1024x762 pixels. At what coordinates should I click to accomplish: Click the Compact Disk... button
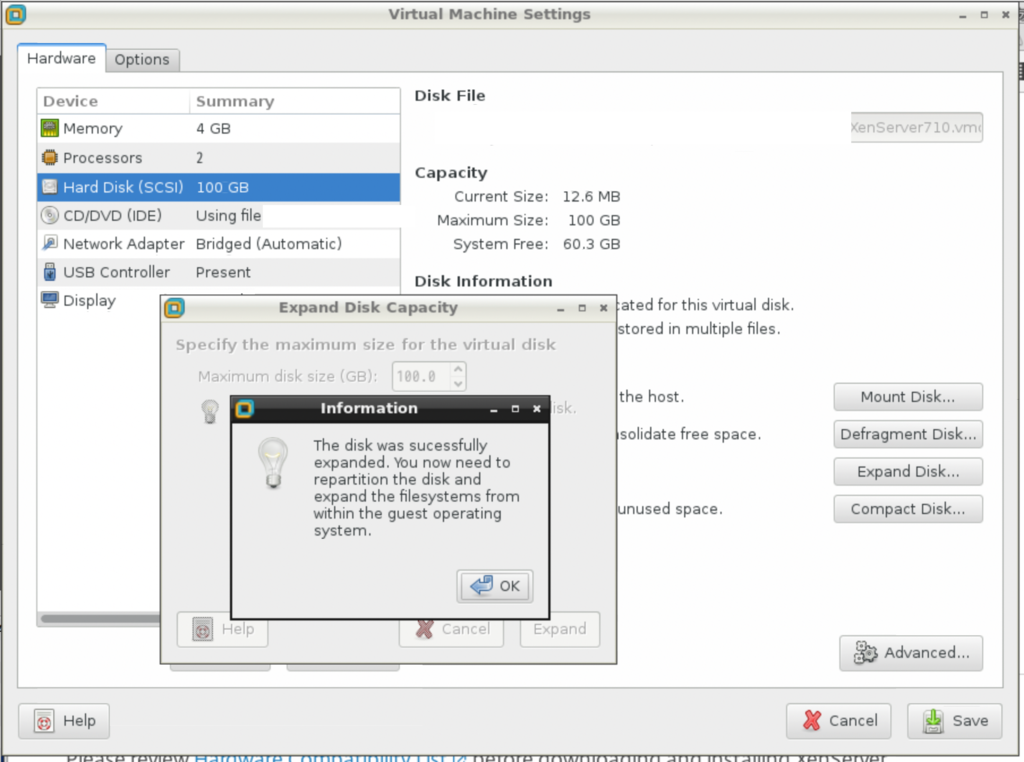908,509
